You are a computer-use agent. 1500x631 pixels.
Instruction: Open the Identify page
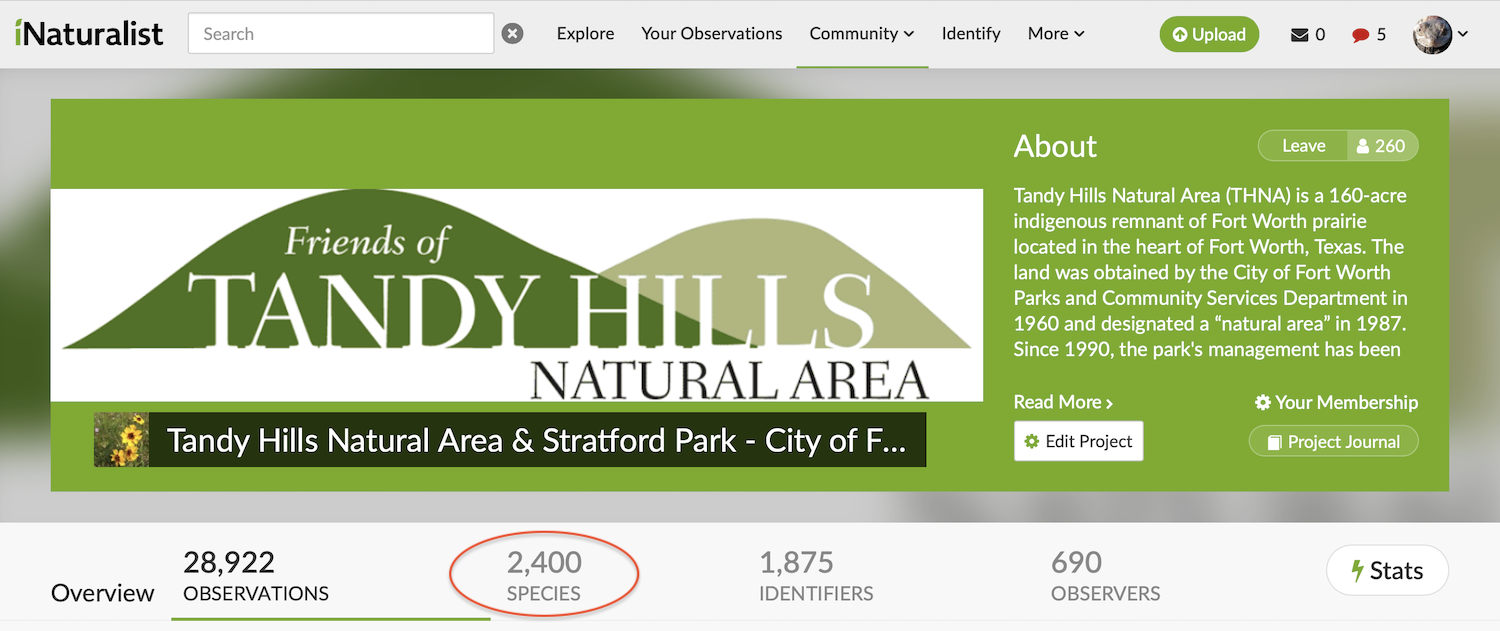point(971,33)
